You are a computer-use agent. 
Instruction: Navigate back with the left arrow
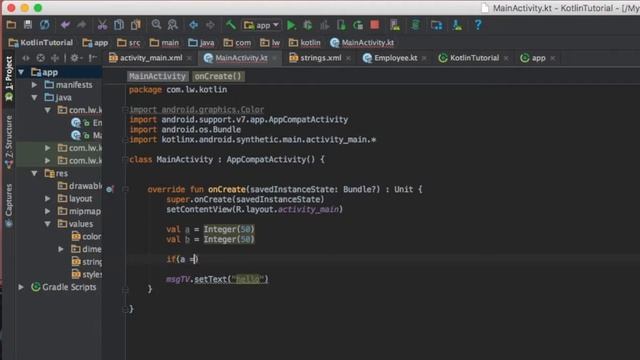click(193, 25)
